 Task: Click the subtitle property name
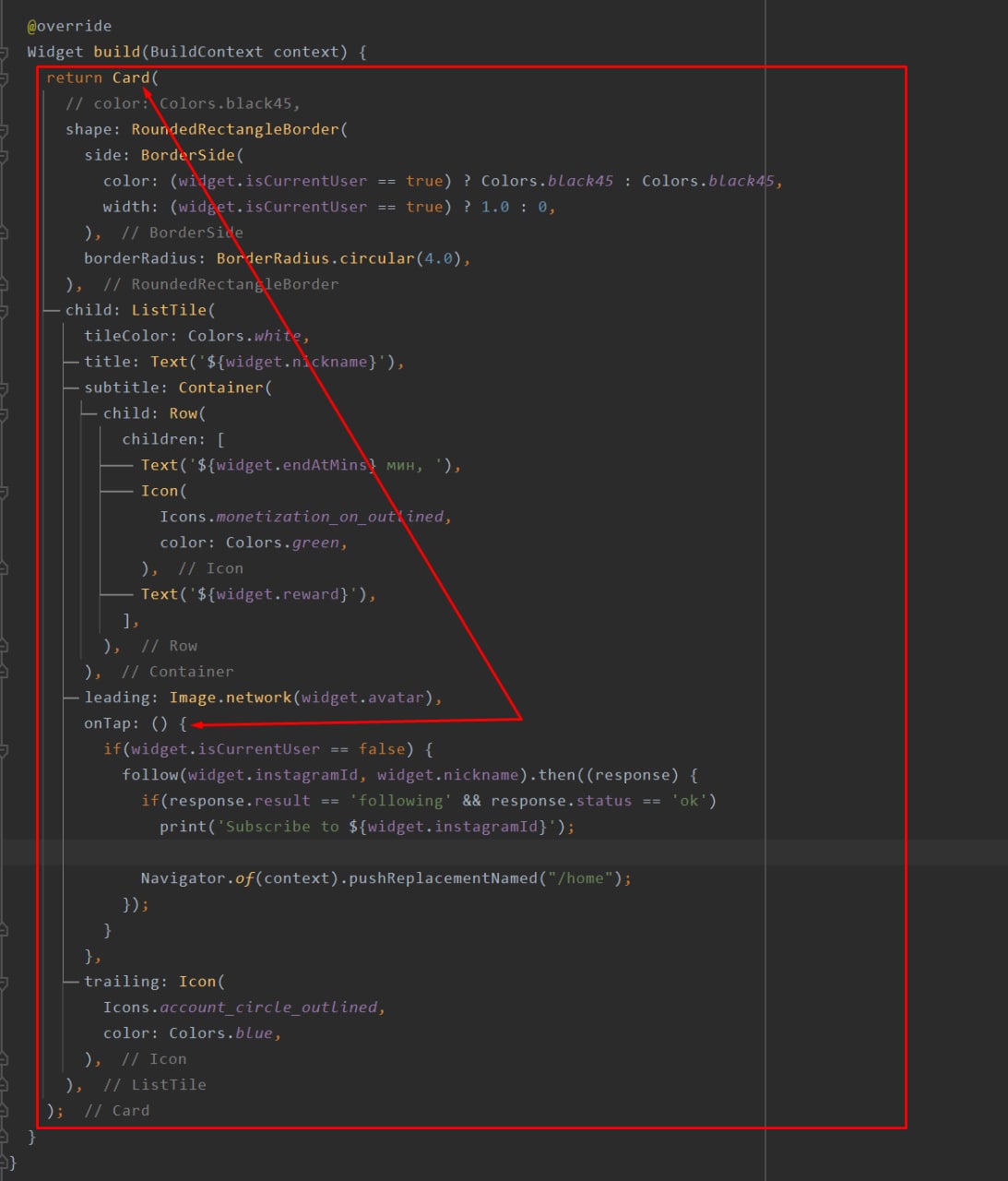click(122, 388)
